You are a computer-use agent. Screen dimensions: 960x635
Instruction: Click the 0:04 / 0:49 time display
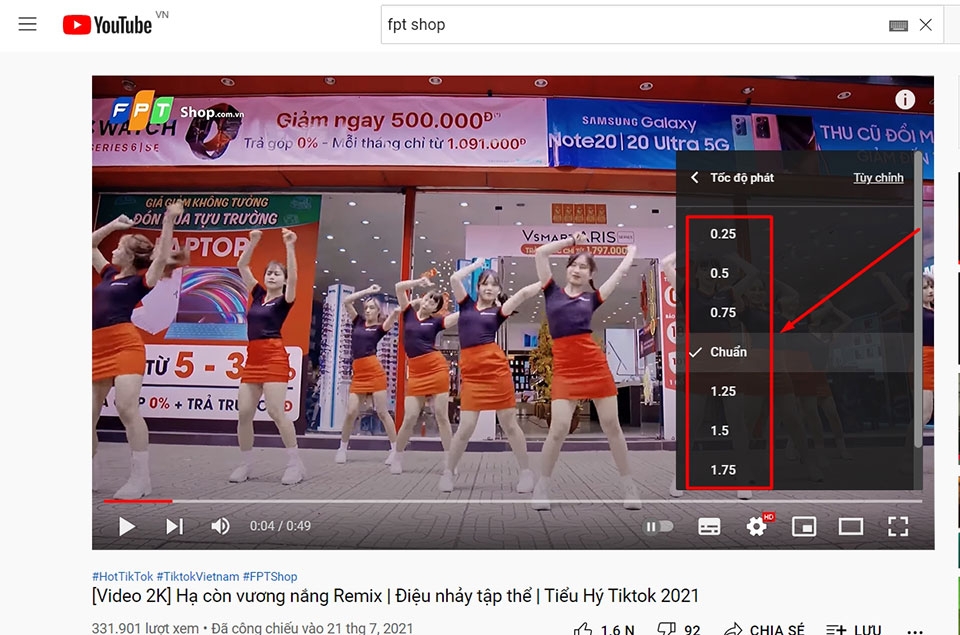coord(280,526)
